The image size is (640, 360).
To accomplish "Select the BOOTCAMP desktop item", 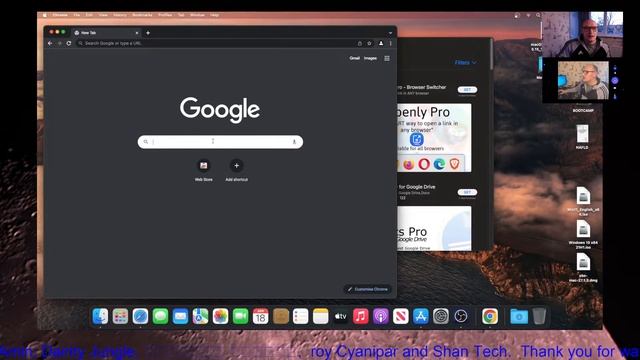I will 583,111.
